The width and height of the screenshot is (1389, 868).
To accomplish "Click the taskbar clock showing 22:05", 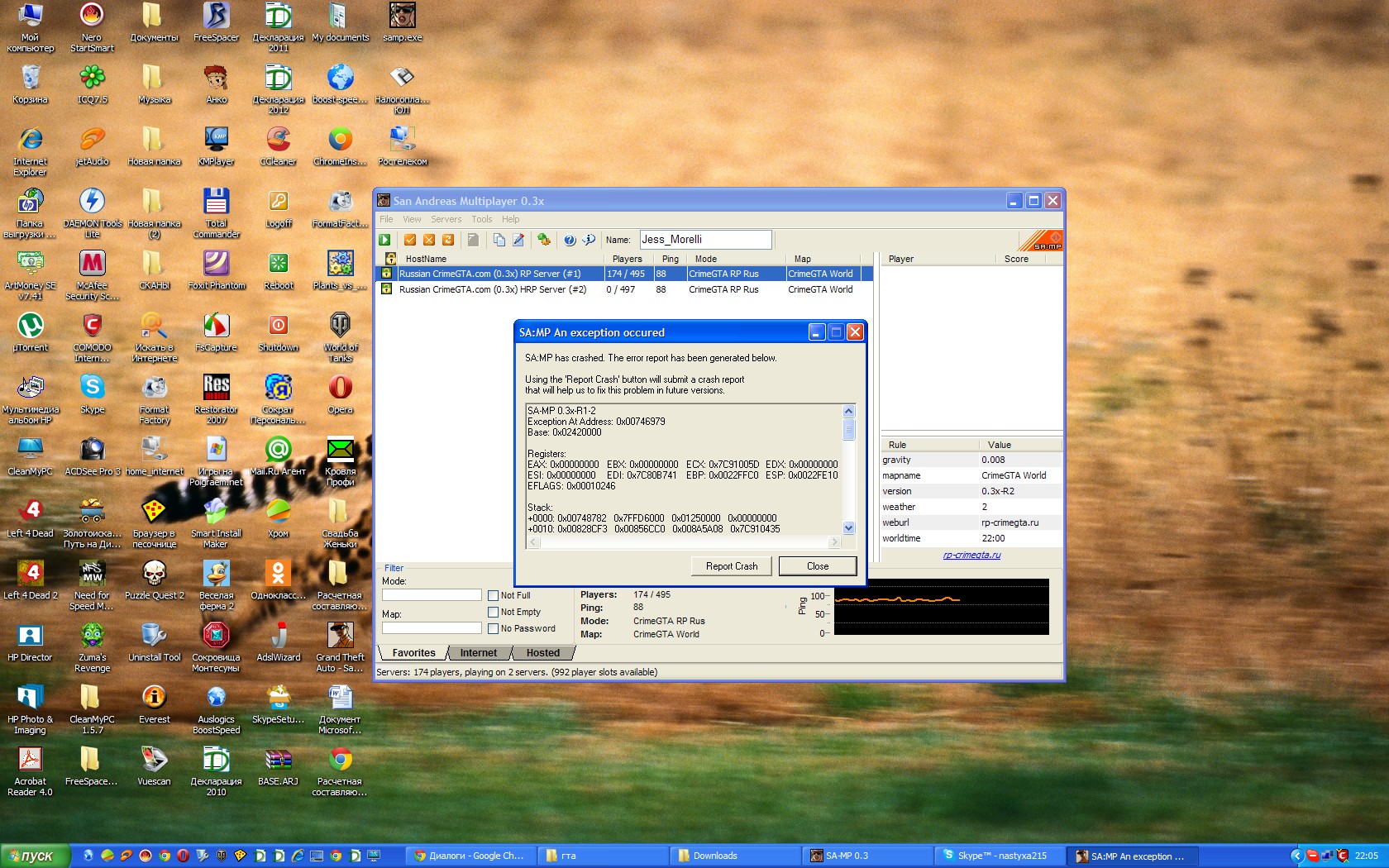I will tap(1367, 856).
